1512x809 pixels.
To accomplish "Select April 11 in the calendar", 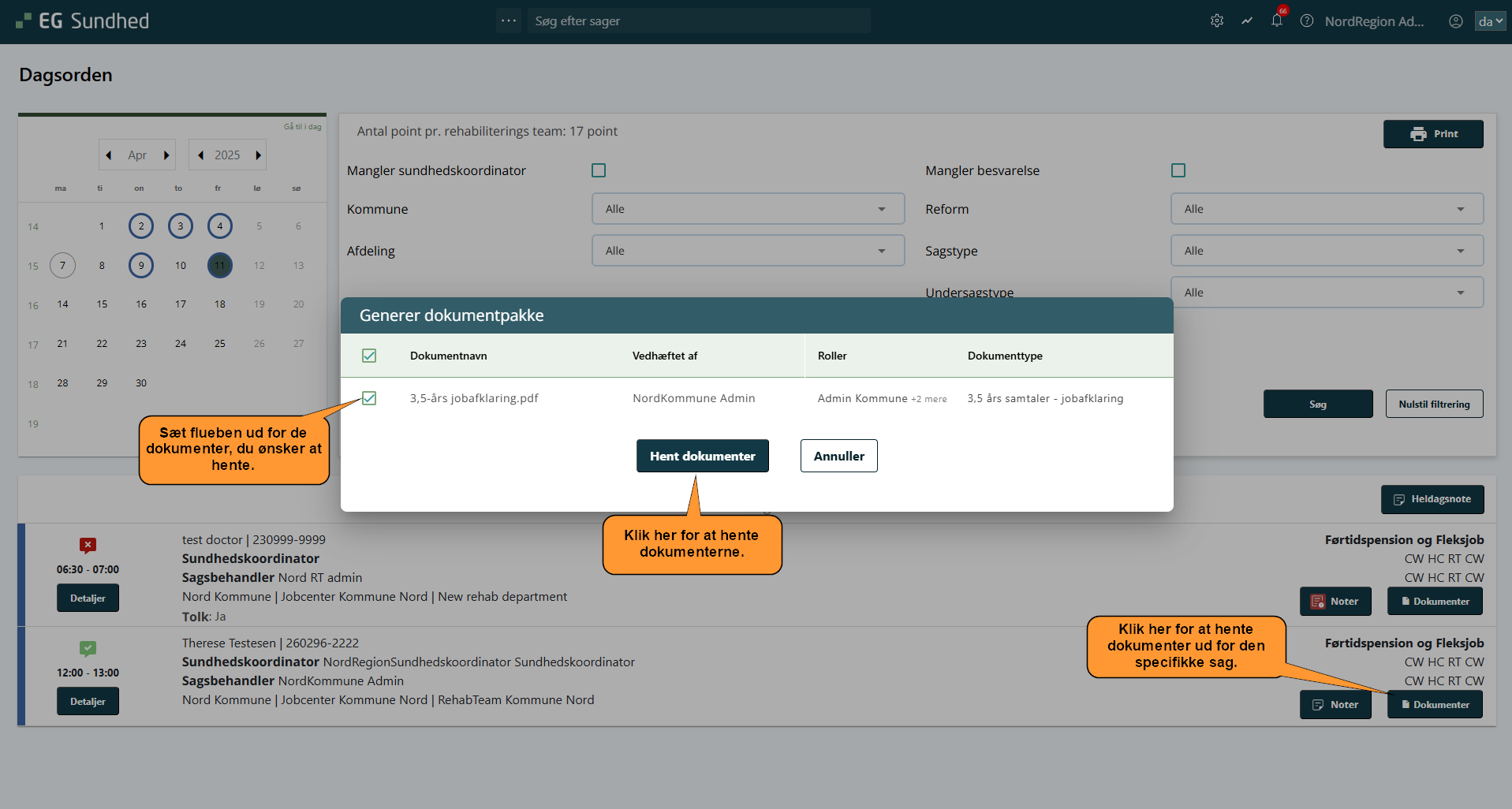I will point(220,266).
